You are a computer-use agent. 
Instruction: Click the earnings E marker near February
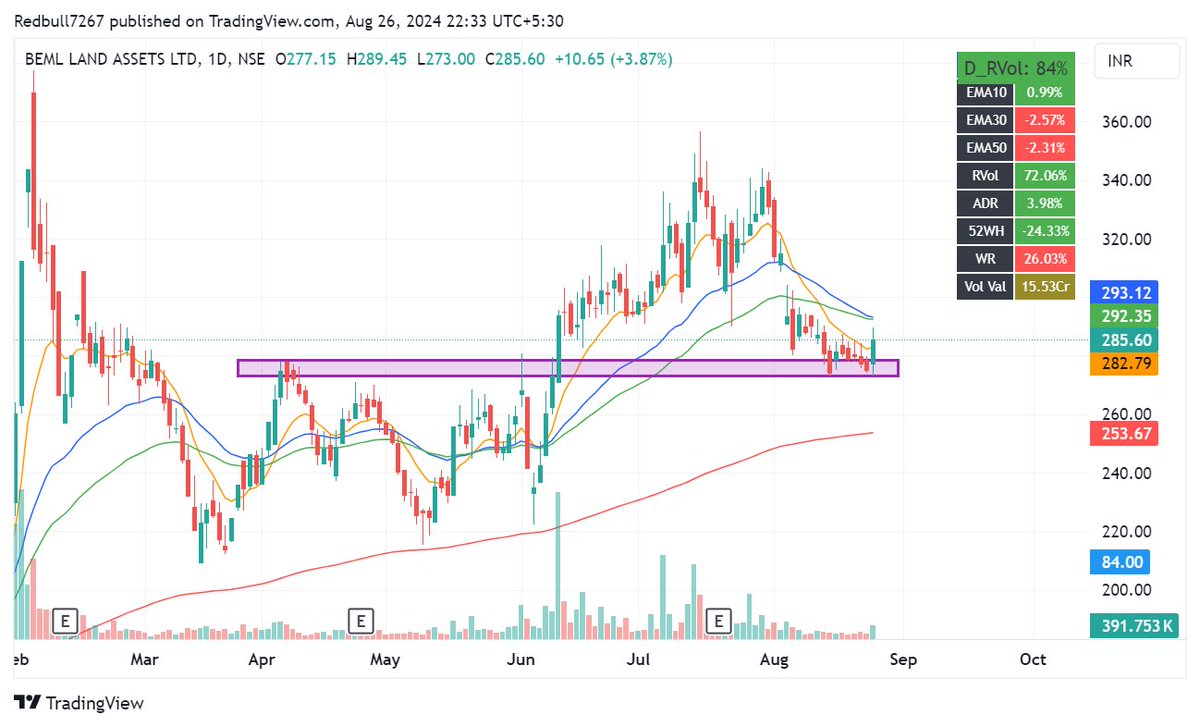click(x=65, y=621)
